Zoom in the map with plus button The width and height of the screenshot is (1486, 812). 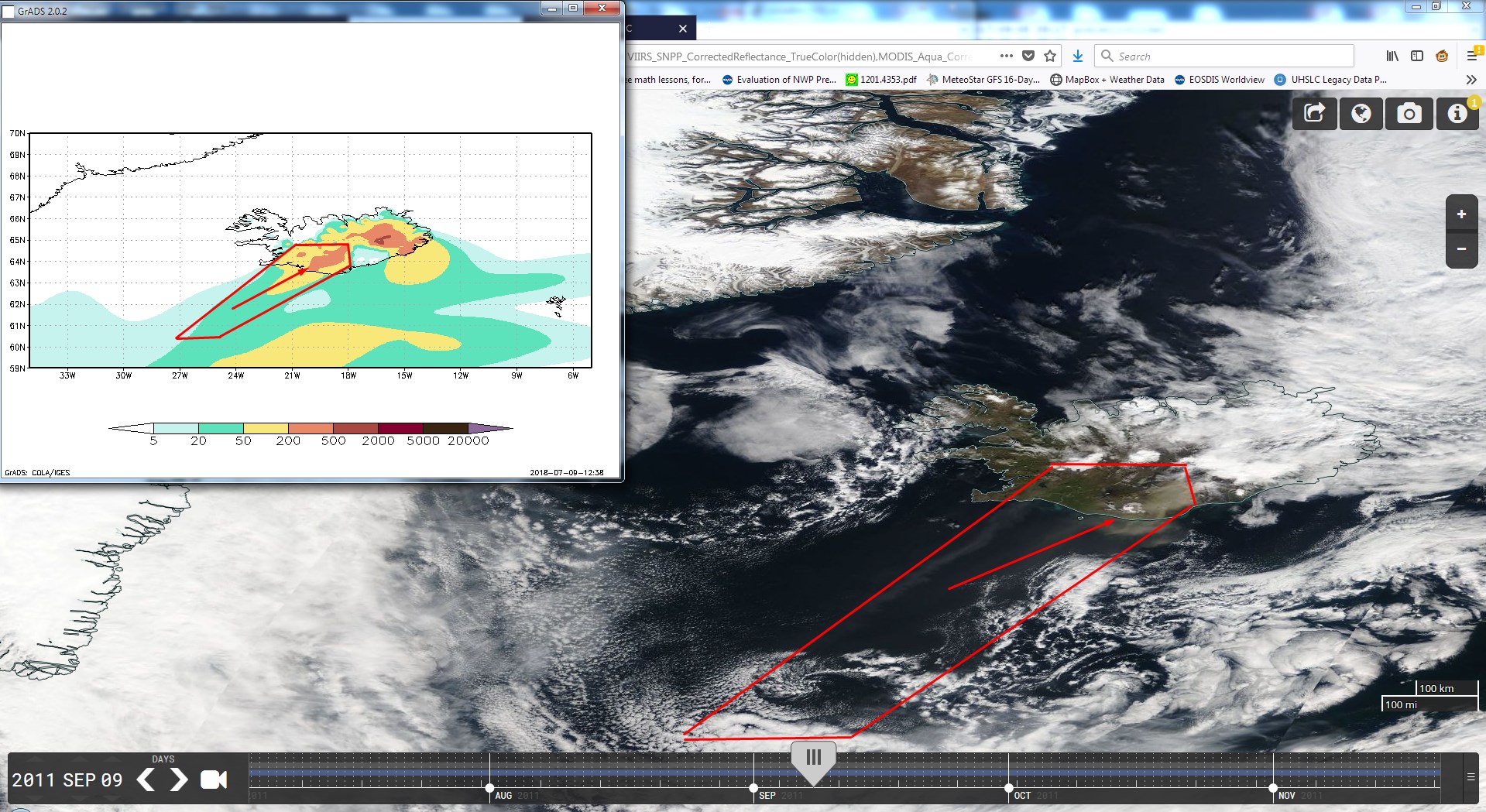1461,214
